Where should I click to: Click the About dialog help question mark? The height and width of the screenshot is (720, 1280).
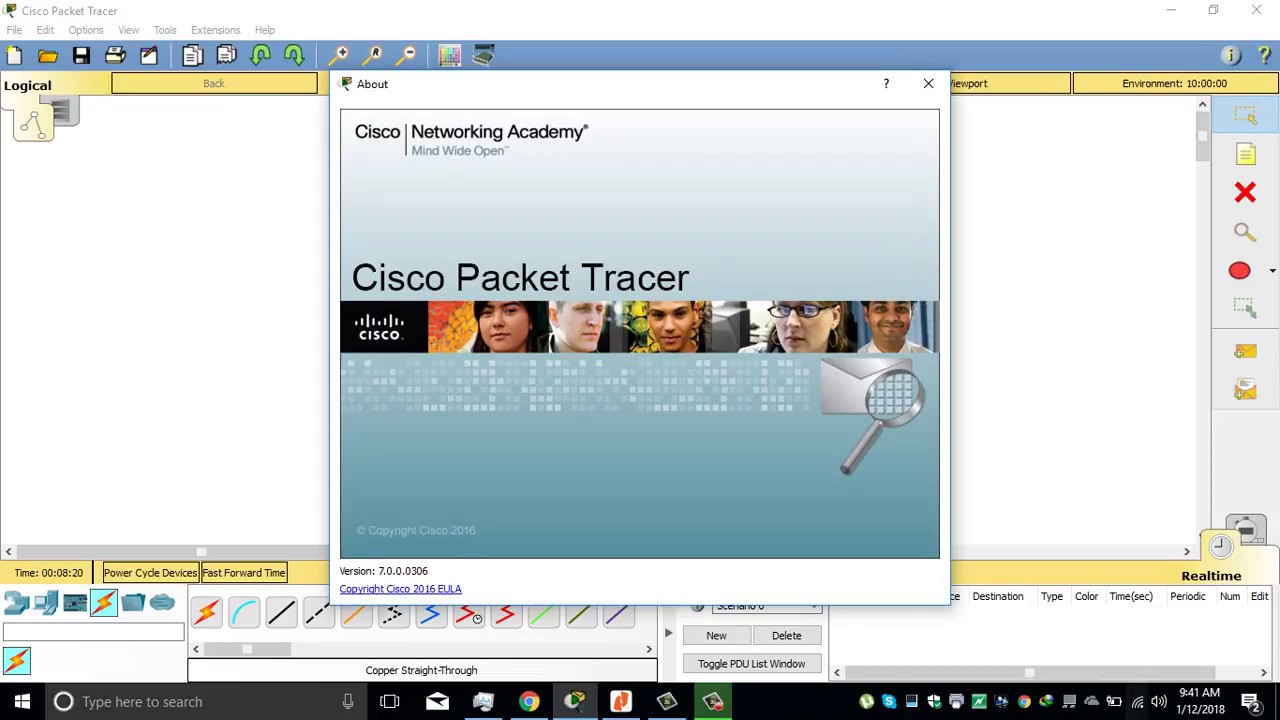tap(886, 84)
